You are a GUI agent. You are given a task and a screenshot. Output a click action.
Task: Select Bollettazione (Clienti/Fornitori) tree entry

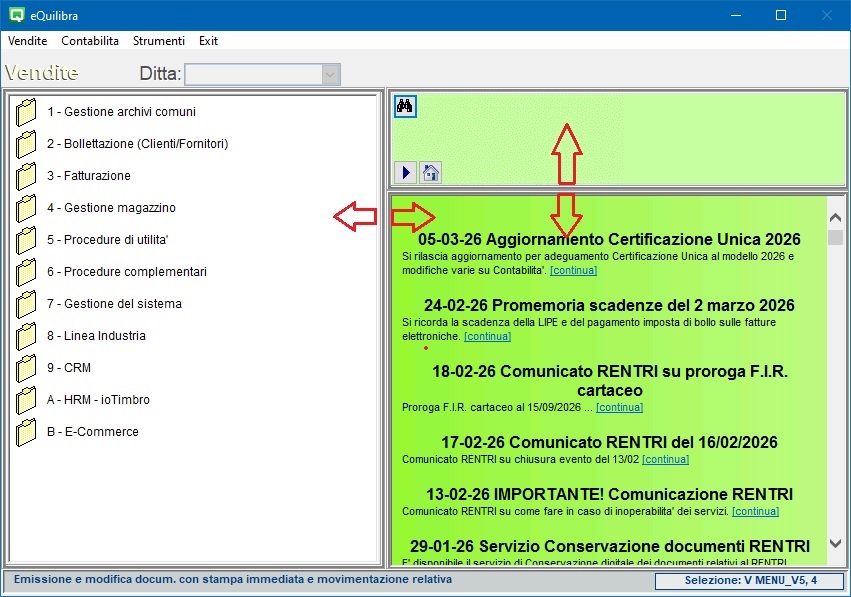[x=137, y=144]
